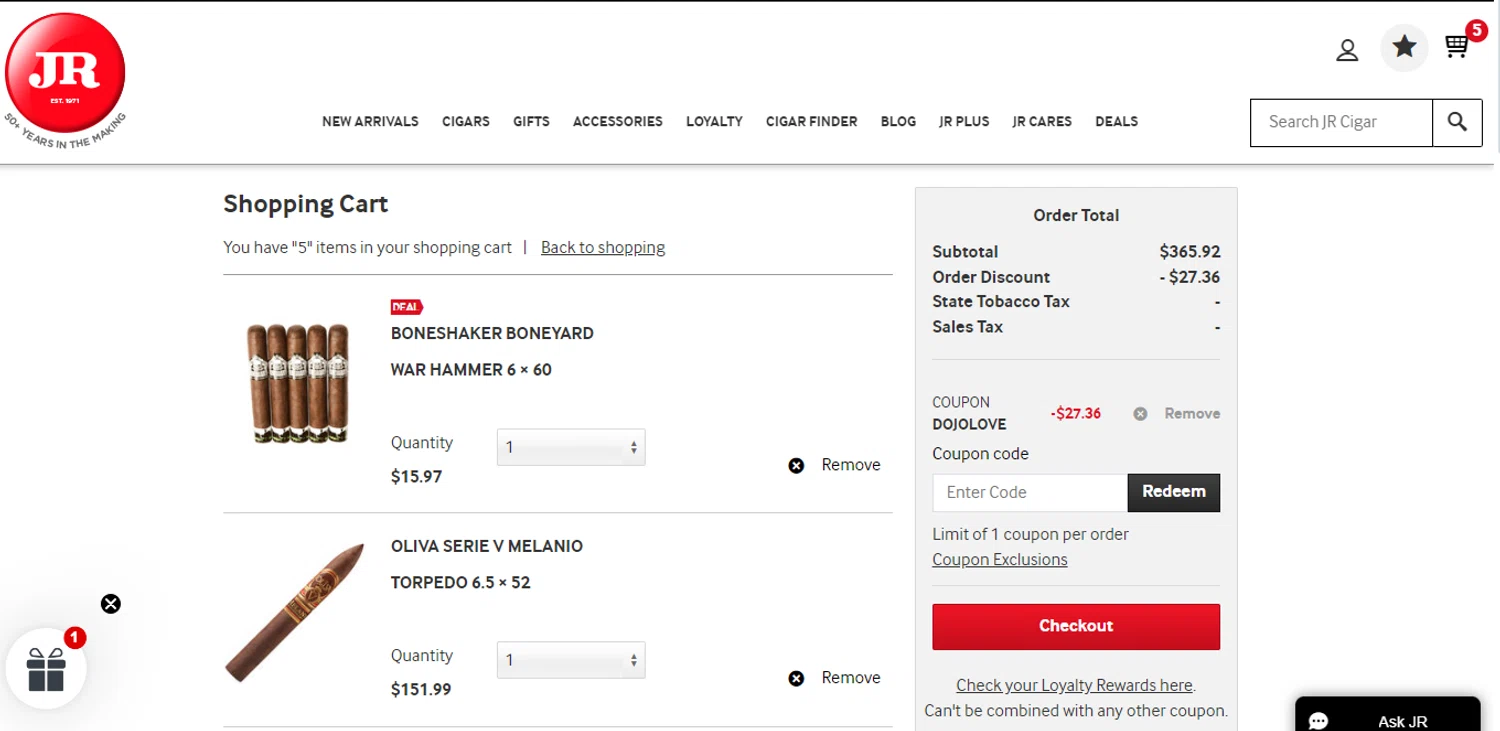1500x731 pixels.
Task: Click the JR Cigar logo
Action: (65, 74)
